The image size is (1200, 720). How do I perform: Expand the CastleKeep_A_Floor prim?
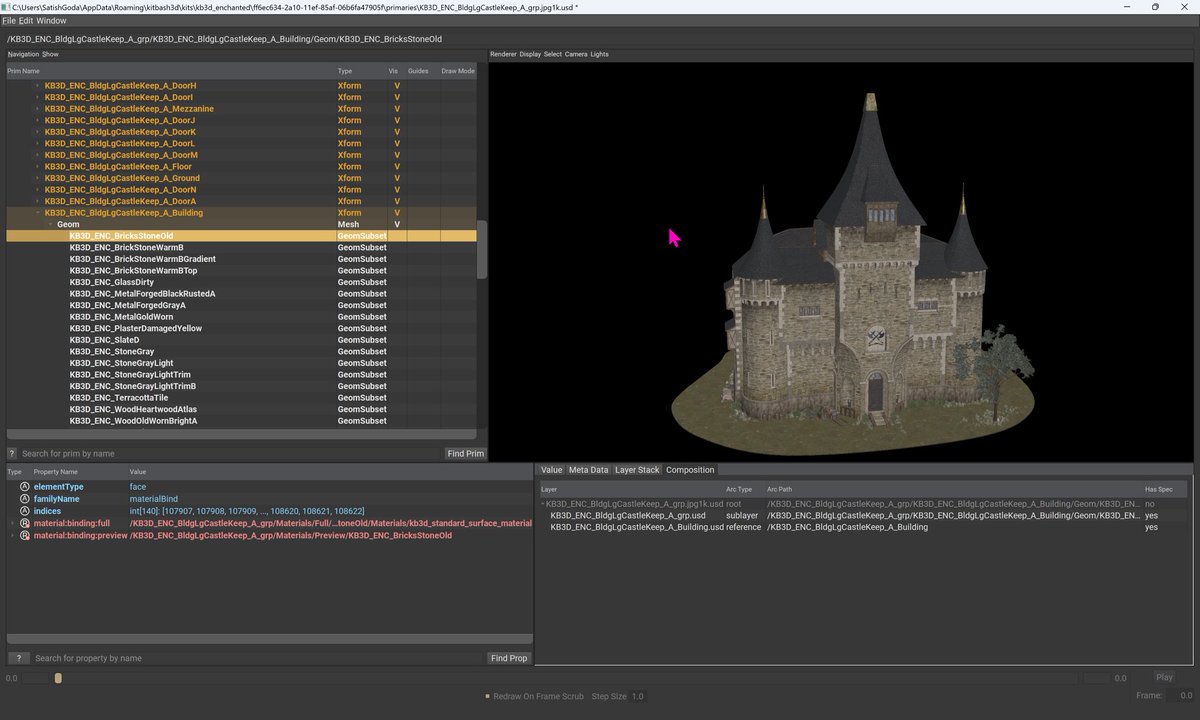(38, 167)
